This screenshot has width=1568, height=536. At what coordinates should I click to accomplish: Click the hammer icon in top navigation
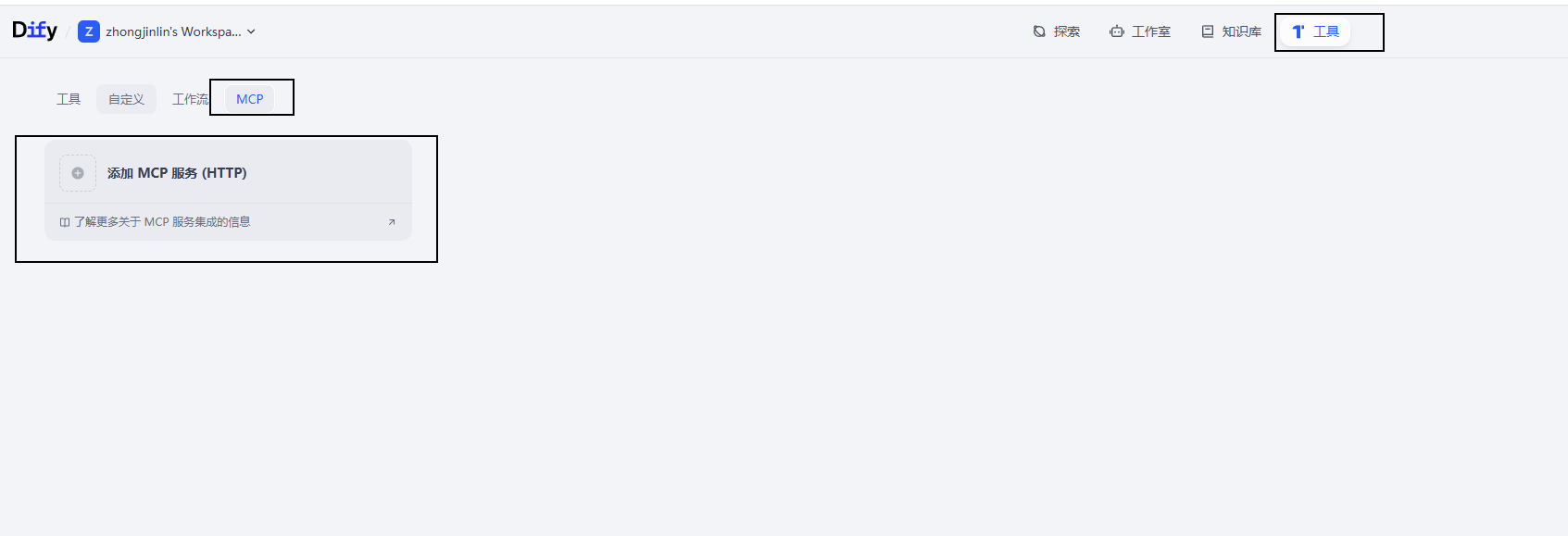point(1298,31)
